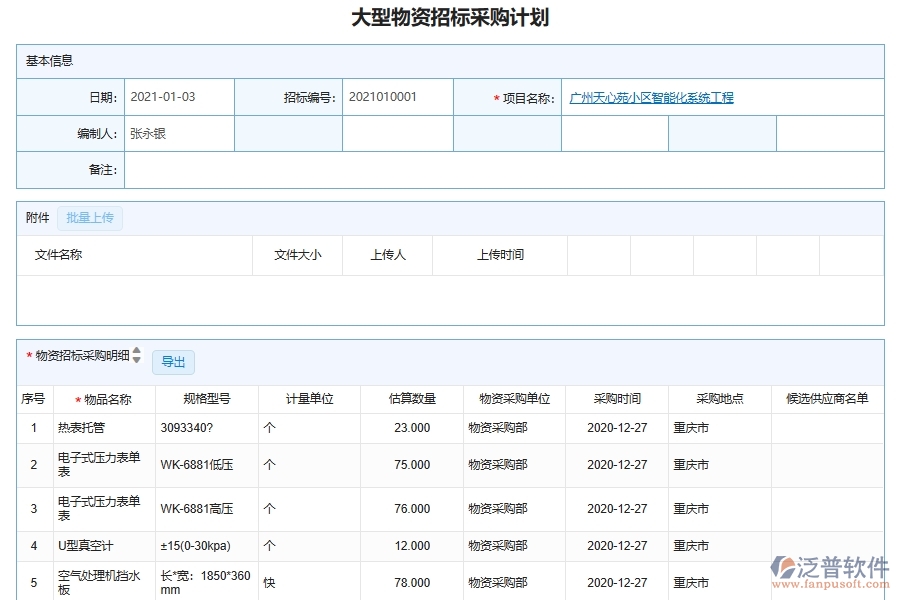Click the 估算数量 column header
The image size is (900, 600).
pyautogui.click(x=410, y=398)
